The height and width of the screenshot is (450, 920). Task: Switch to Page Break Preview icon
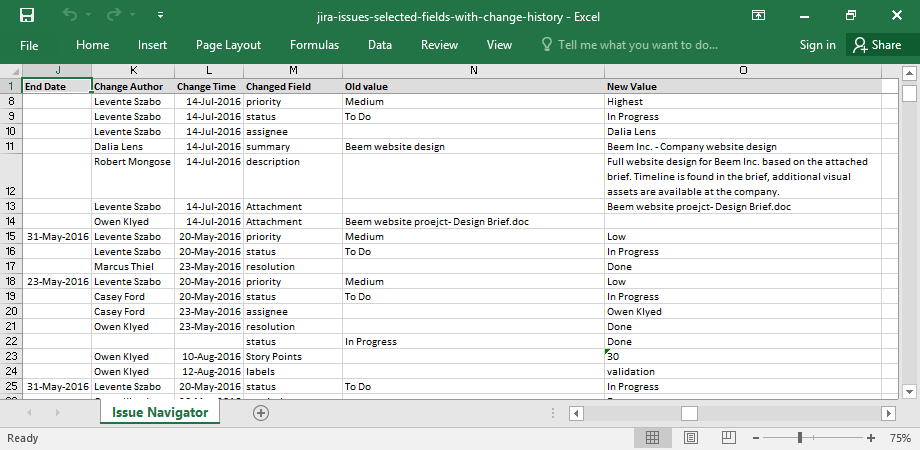click(729, 438)
